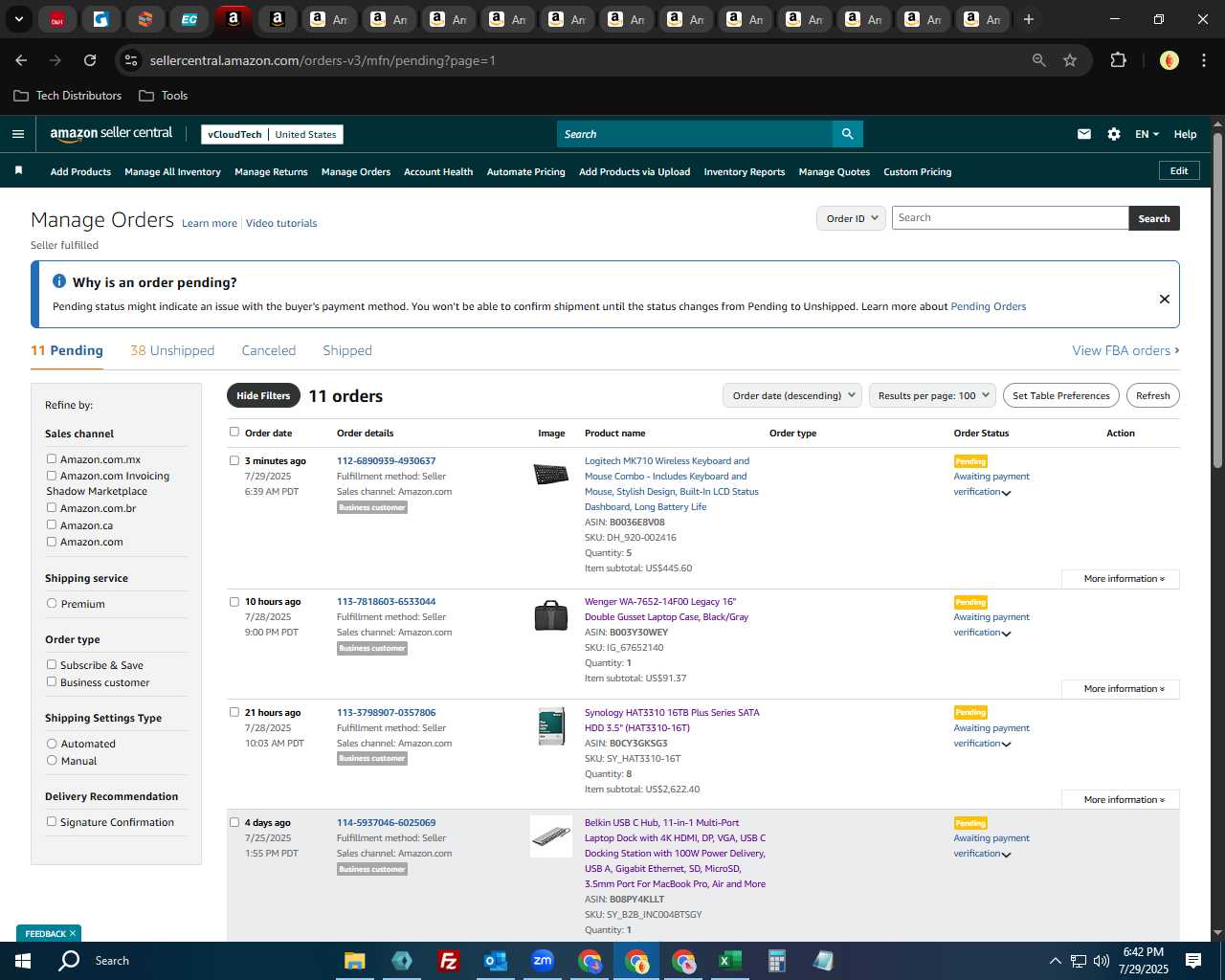Open the Order ID search type dropdown

[851, 218]
